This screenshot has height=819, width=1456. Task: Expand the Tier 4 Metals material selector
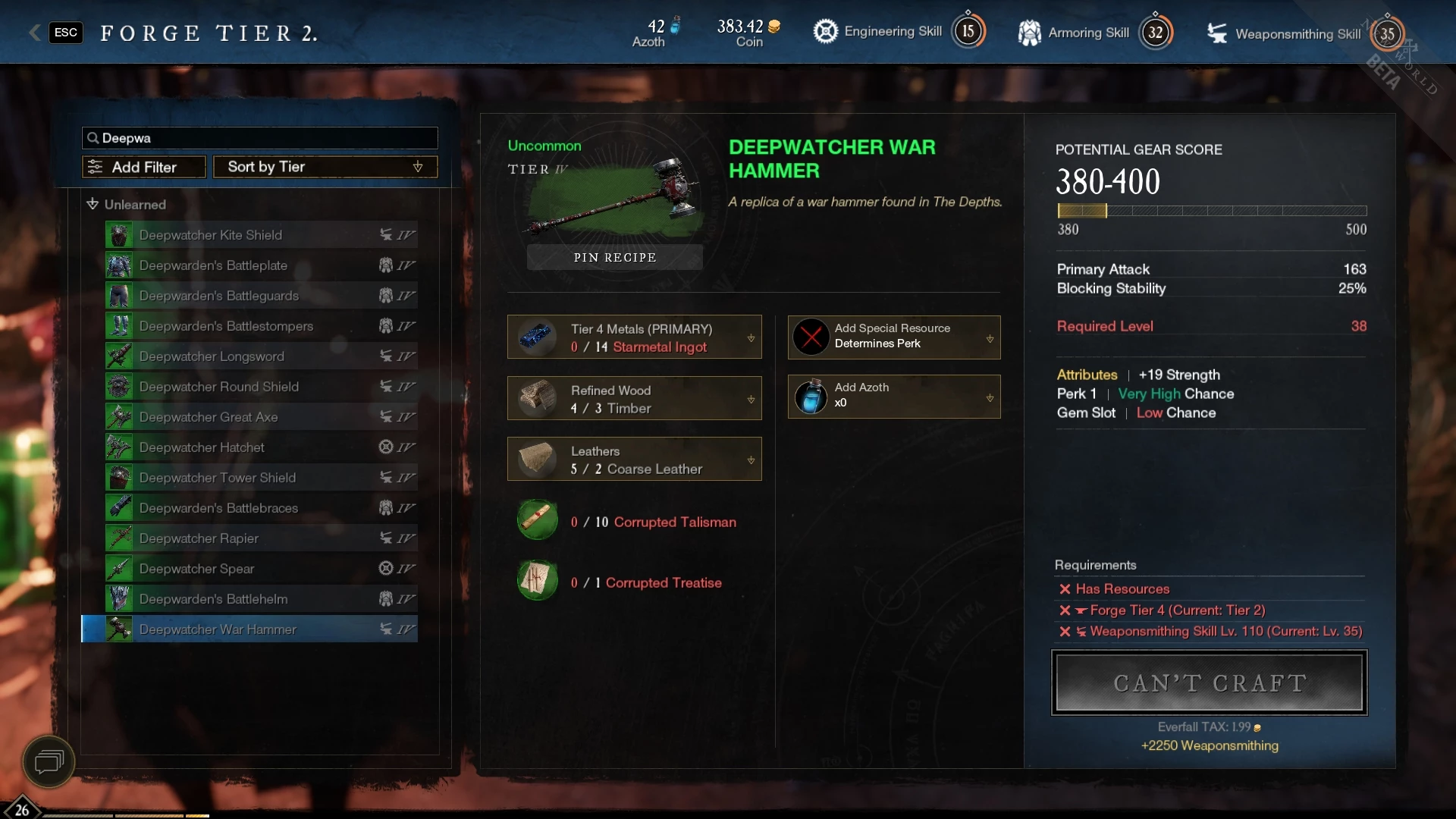(x=635, y=337)
